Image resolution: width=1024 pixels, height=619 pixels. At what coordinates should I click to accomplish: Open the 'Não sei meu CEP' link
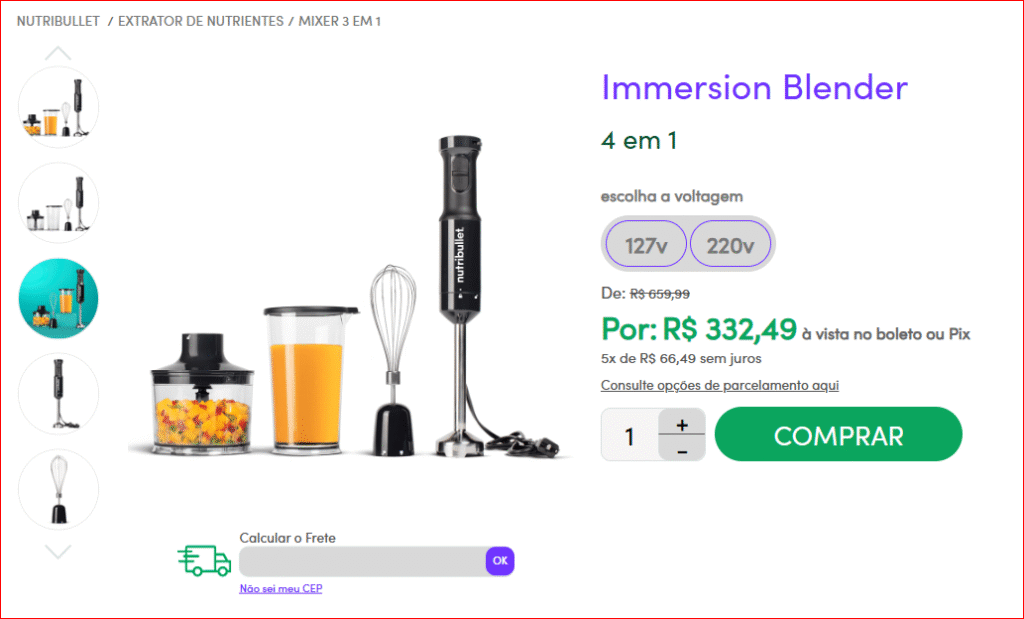281,588
